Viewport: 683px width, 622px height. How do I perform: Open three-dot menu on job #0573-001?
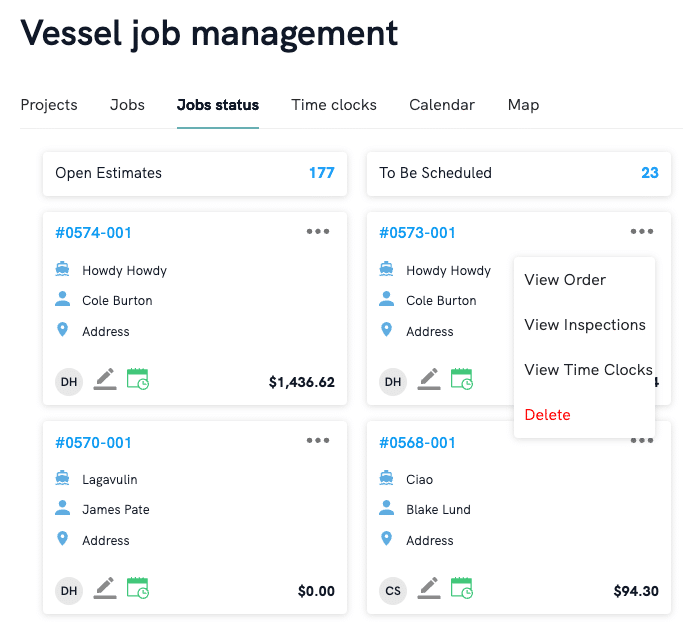click(642, 231)
